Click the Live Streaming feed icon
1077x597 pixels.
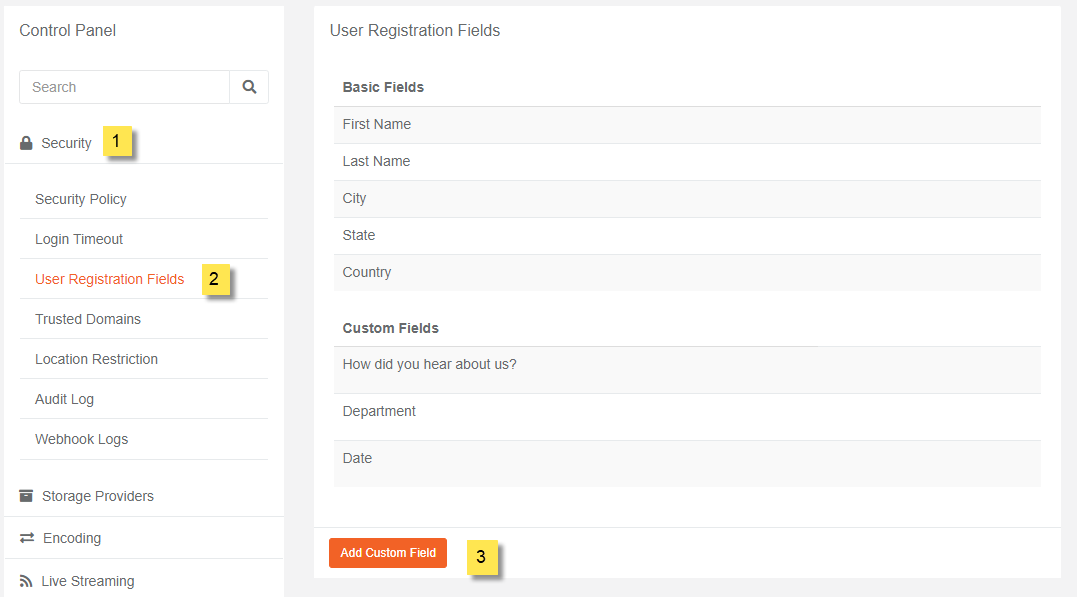coord(26,581)
